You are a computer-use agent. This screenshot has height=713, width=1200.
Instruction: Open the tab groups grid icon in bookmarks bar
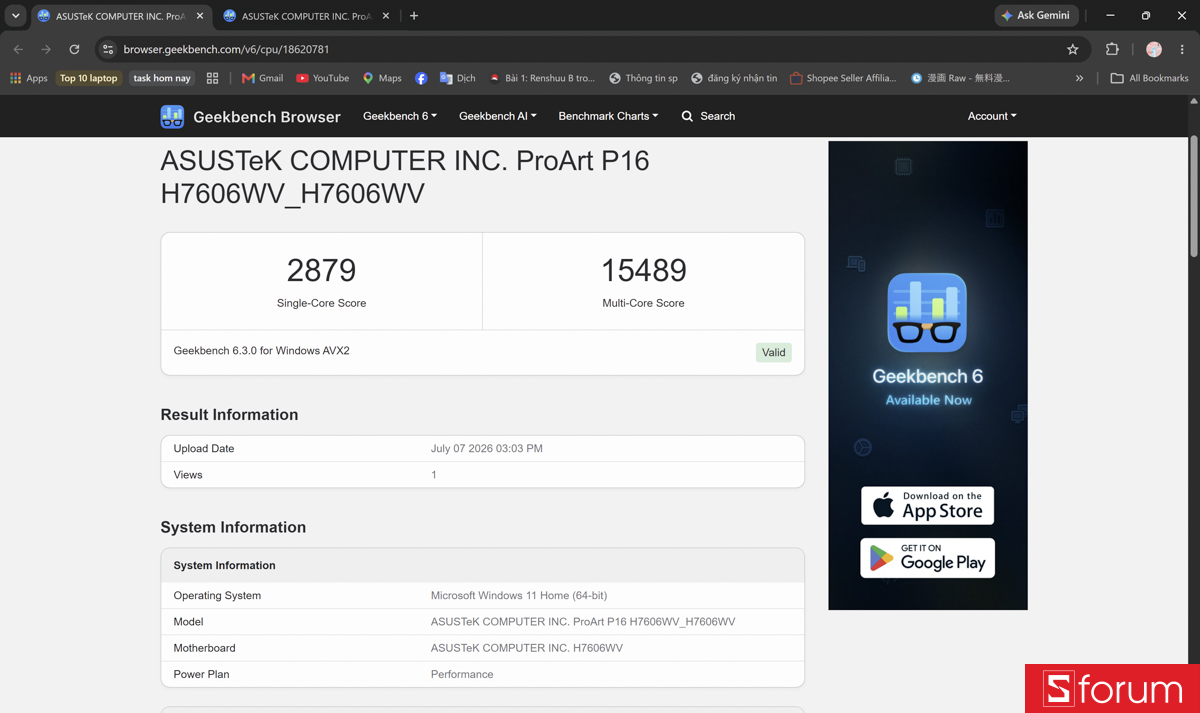212,78
